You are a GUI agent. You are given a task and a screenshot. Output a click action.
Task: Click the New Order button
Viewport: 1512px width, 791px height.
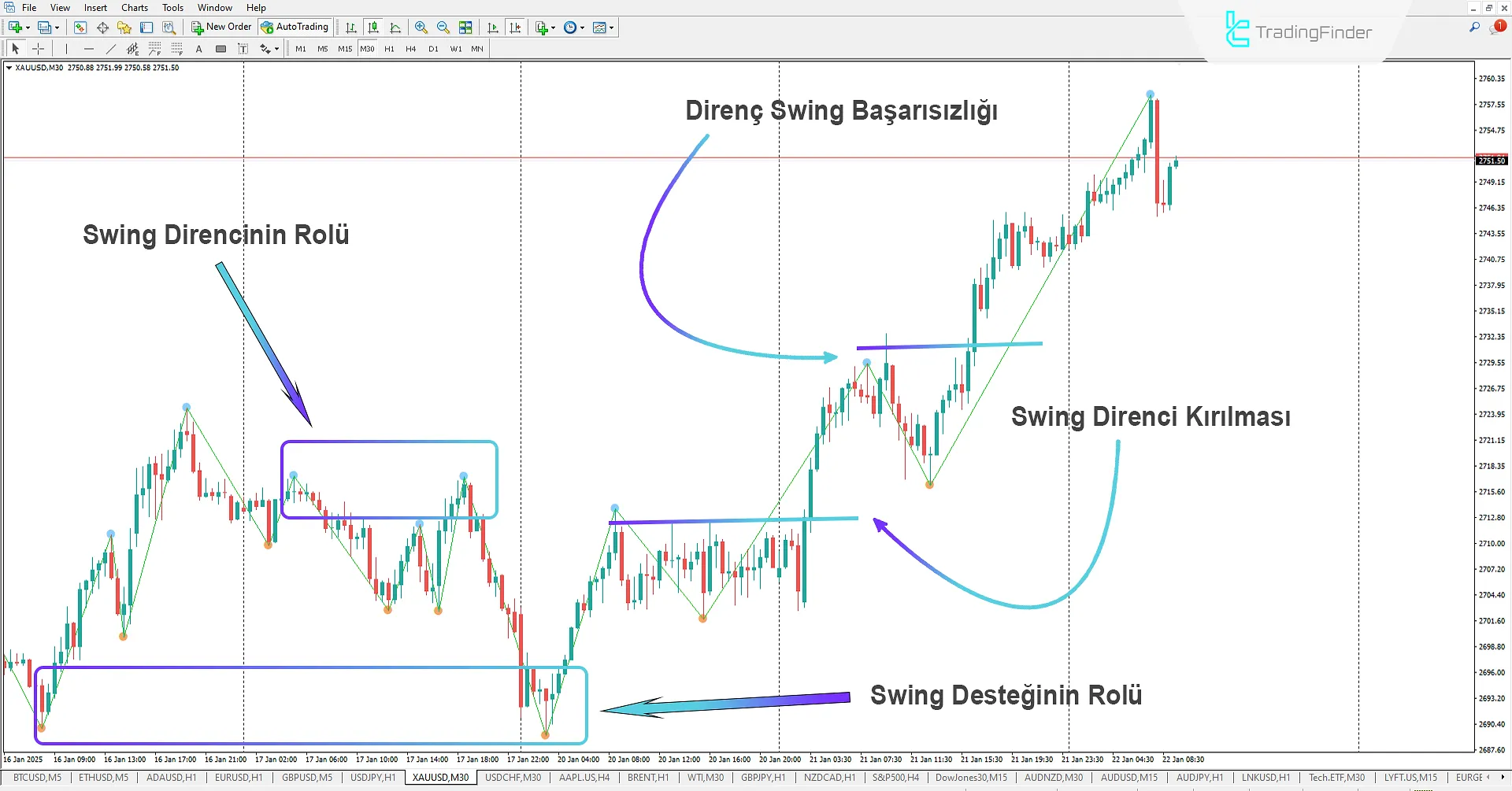pos(221,26)
